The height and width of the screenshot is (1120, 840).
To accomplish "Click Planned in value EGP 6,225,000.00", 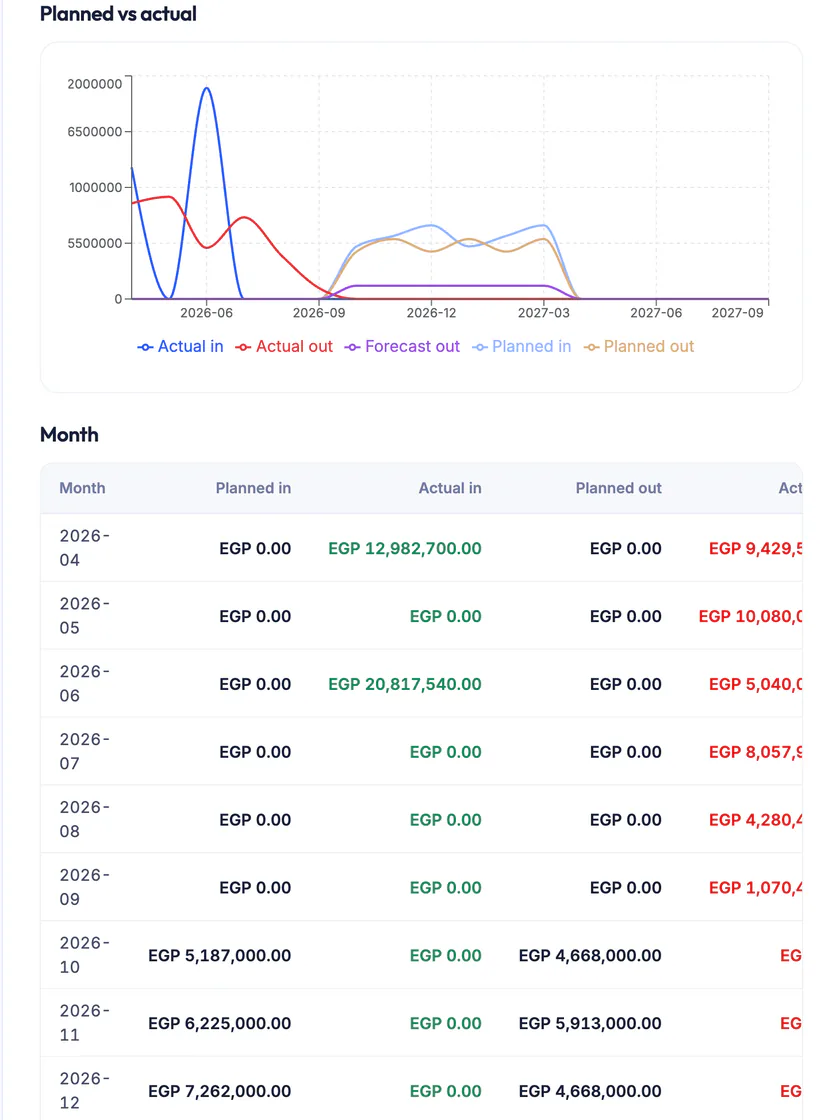I will click(x=219, y=1024).
